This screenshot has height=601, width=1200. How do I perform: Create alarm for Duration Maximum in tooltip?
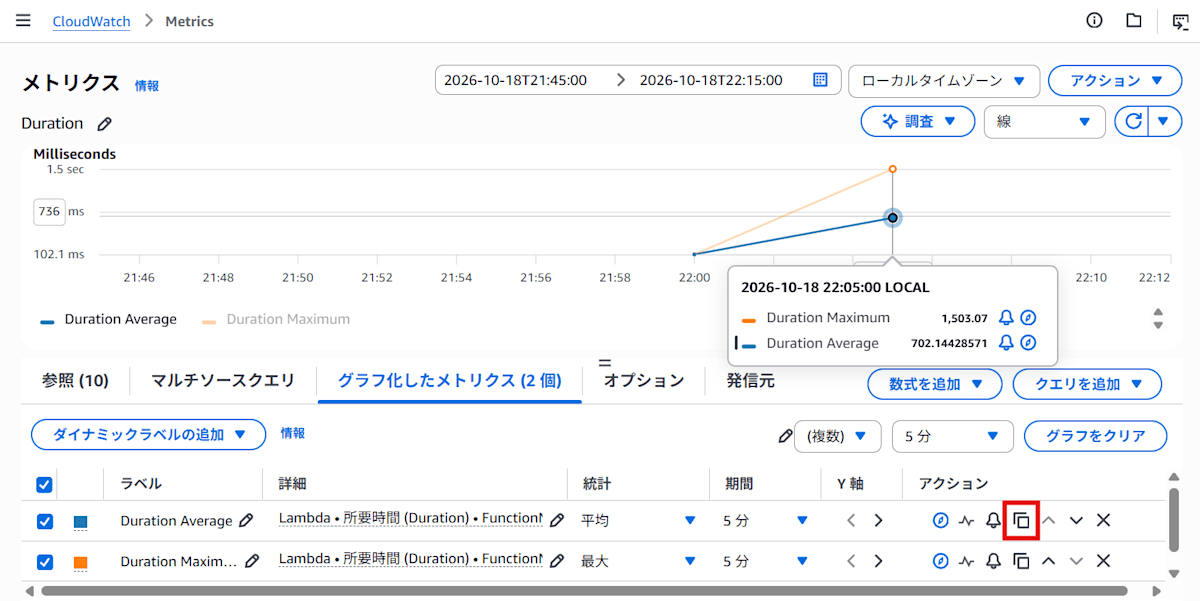(1006, 318)
